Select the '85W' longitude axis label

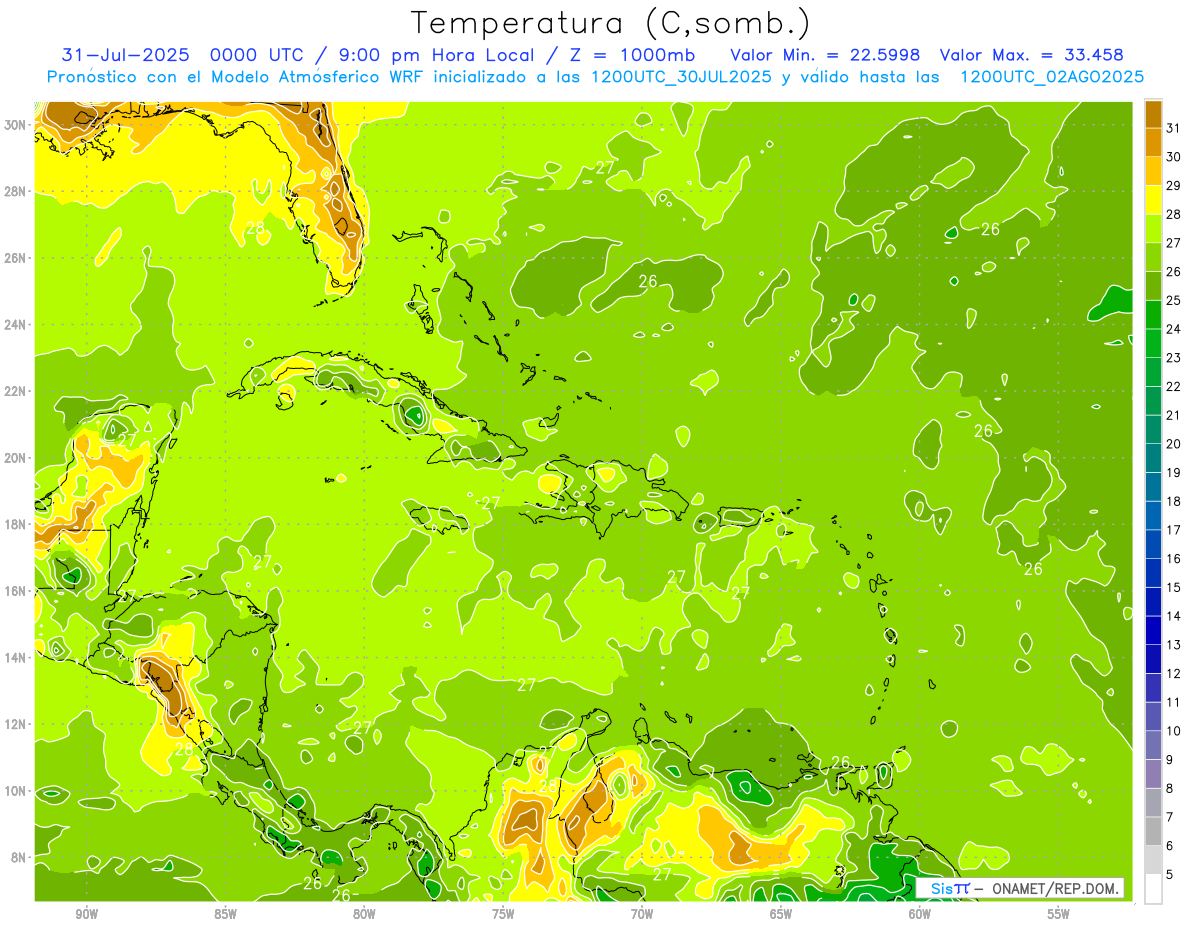(x=226, y=914)
